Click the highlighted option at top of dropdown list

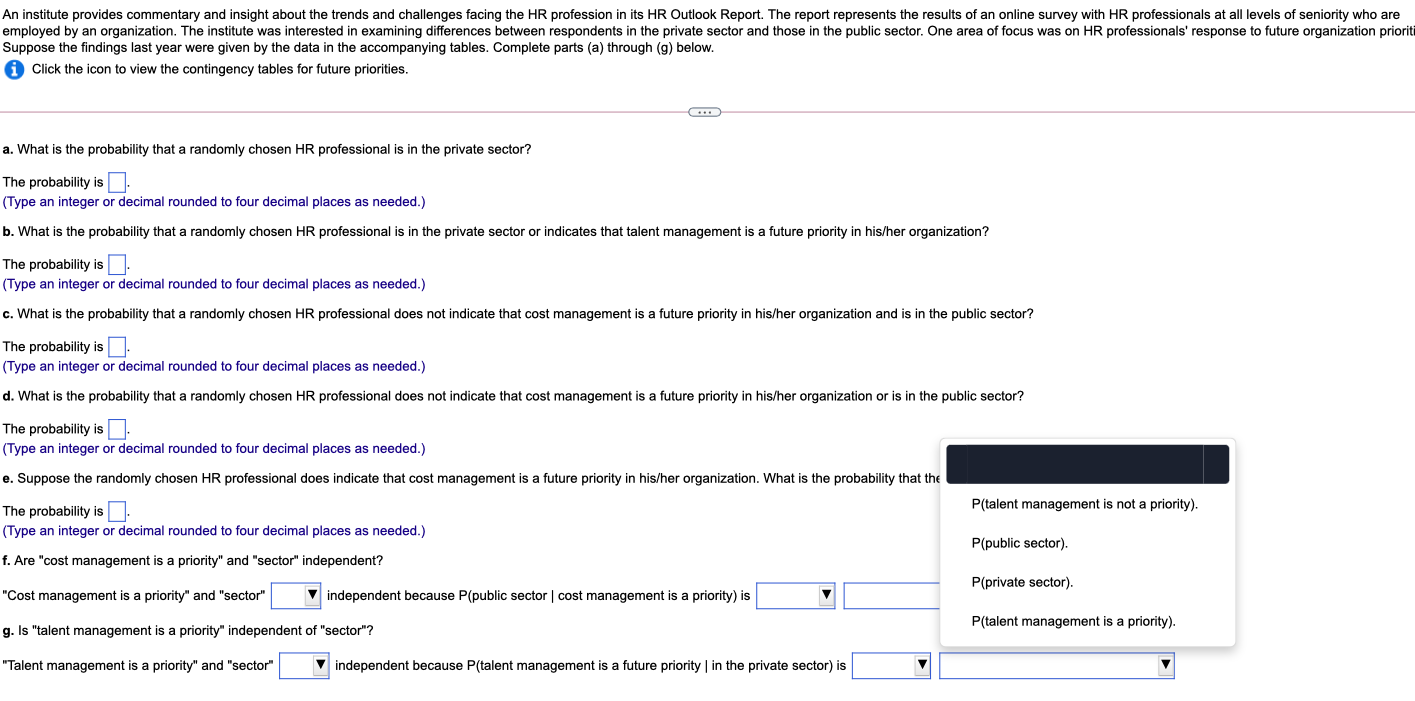[1086, 463]
